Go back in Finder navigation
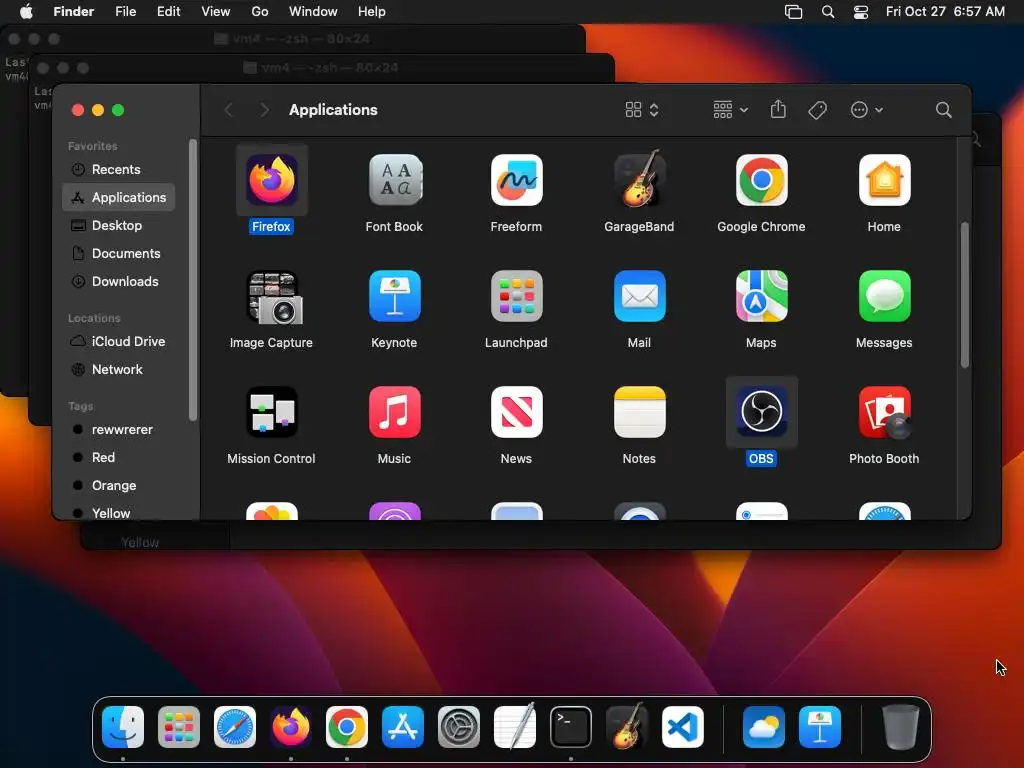Screen dimensions: 1024x768 pyautogui.click(x=228, y=110)
